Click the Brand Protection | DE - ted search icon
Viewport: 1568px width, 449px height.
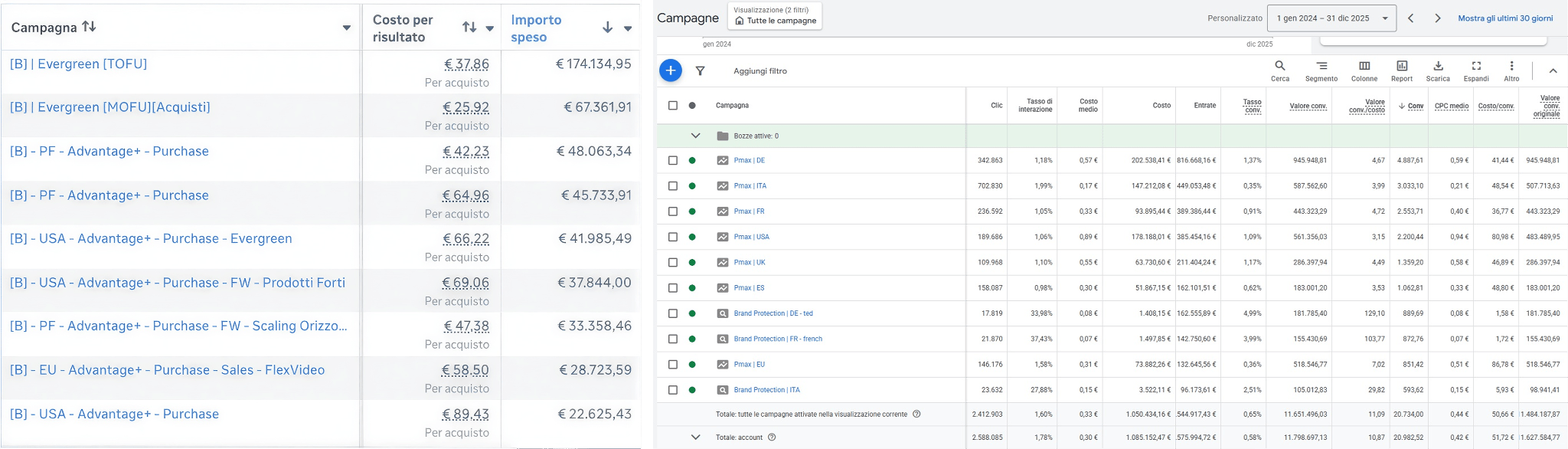(723, 313)
